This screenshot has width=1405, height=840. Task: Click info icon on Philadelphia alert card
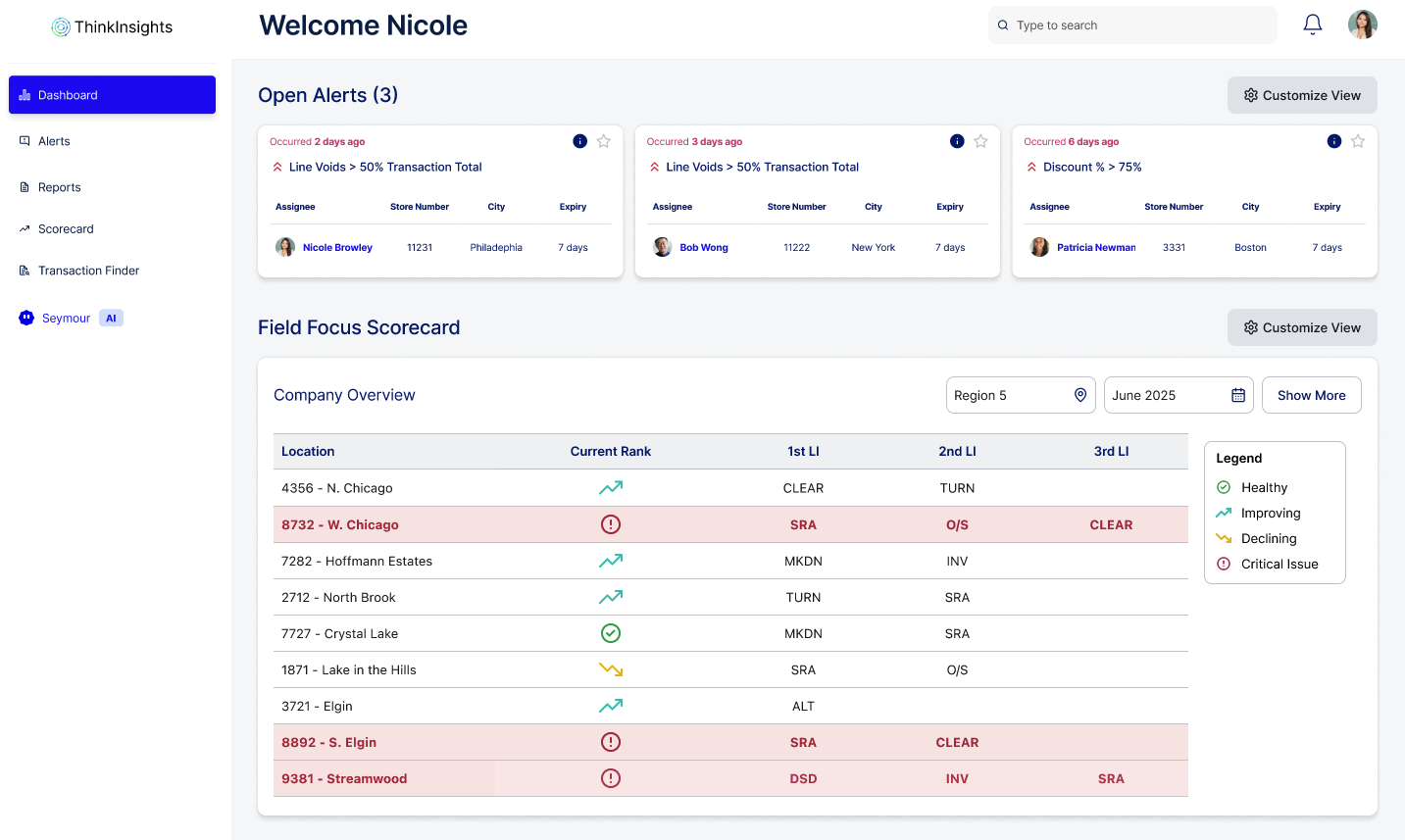click(579, 141)
